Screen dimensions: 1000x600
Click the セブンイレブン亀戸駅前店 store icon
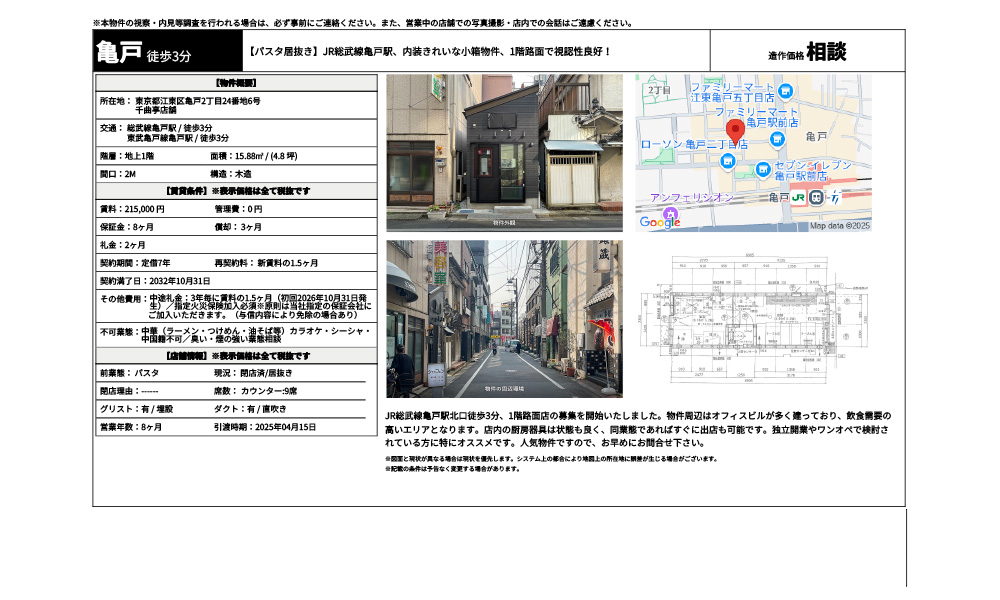(762, 170)
